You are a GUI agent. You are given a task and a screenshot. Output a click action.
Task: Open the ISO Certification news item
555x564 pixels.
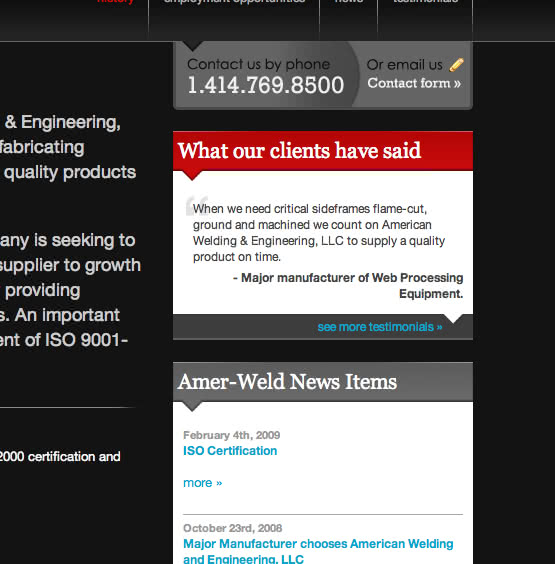point(230,451)
